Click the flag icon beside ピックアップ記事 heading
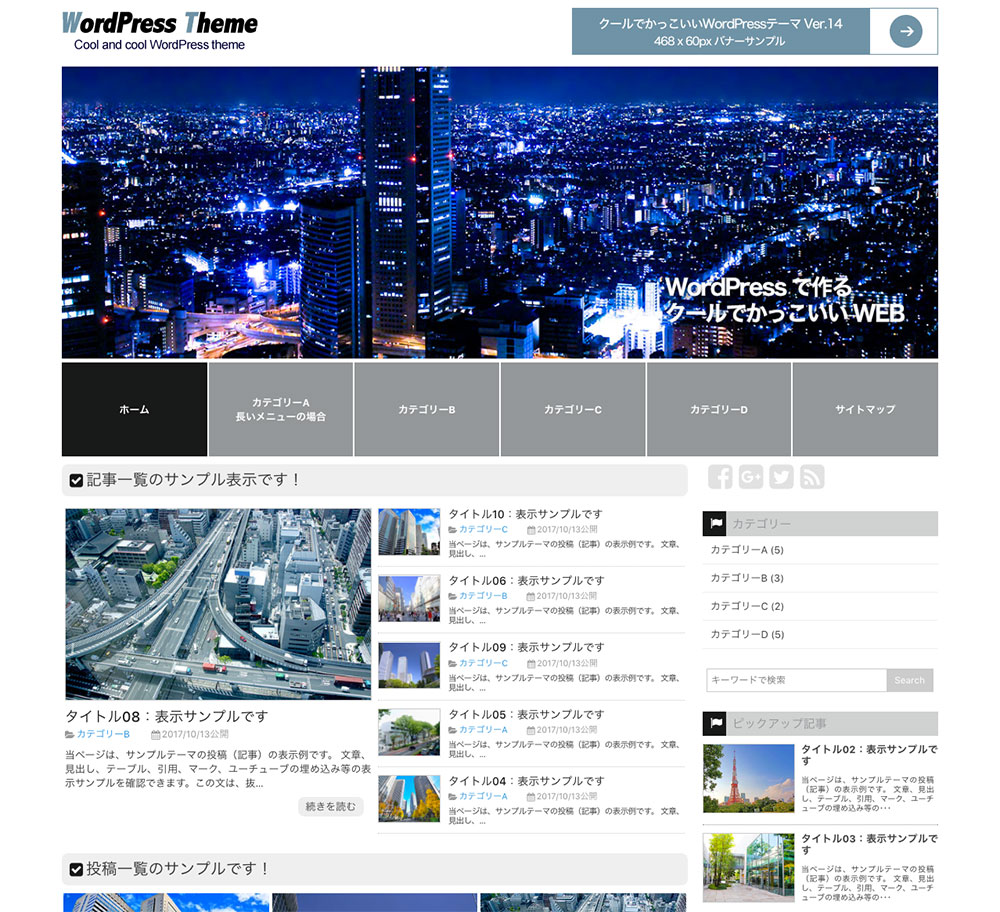This screenshot has height=912, width=1000. coord(715,723)
